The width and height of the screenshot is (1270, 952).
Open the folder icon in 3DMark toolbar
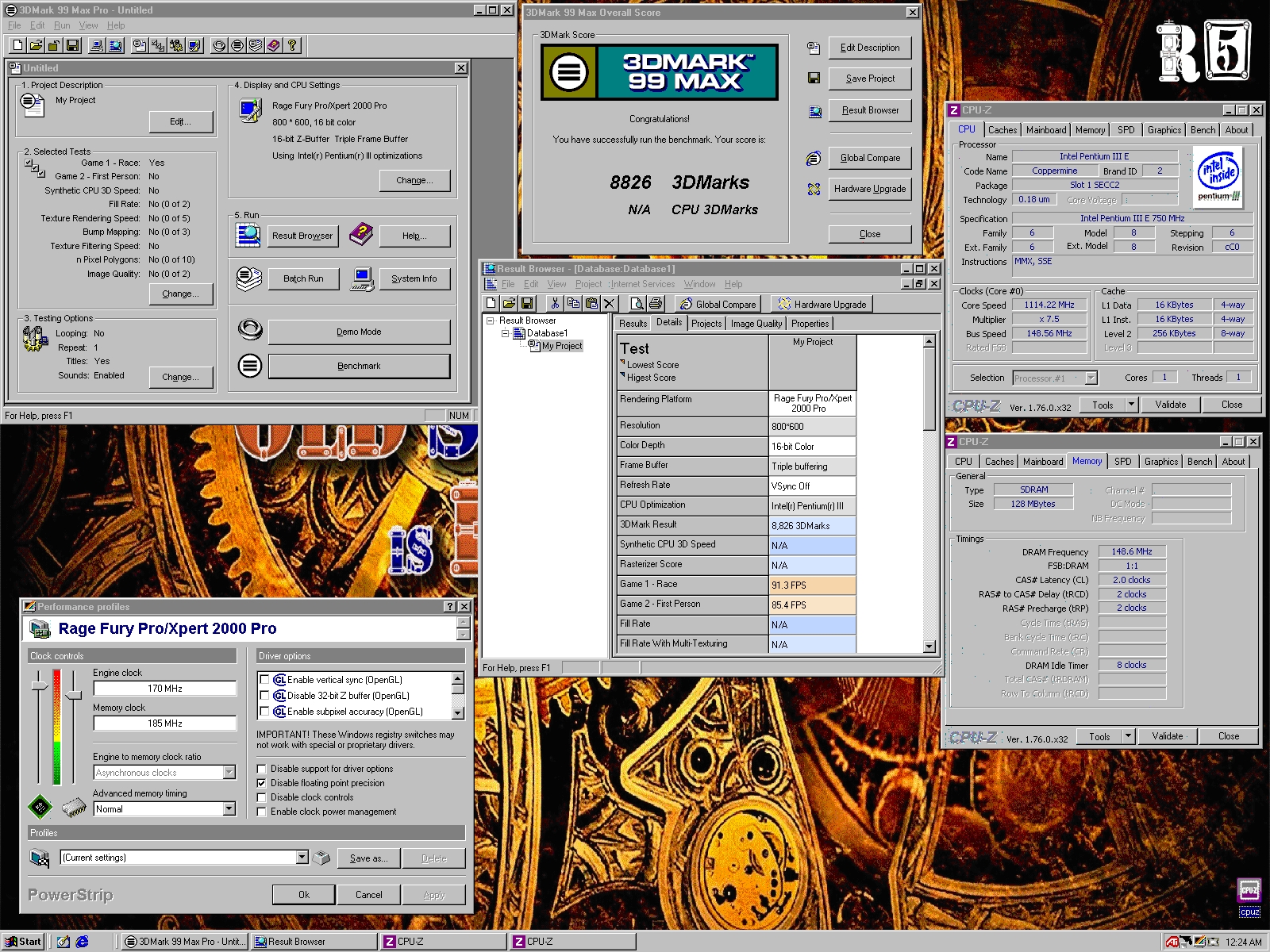pyautogui.click(x=36, y=46)
